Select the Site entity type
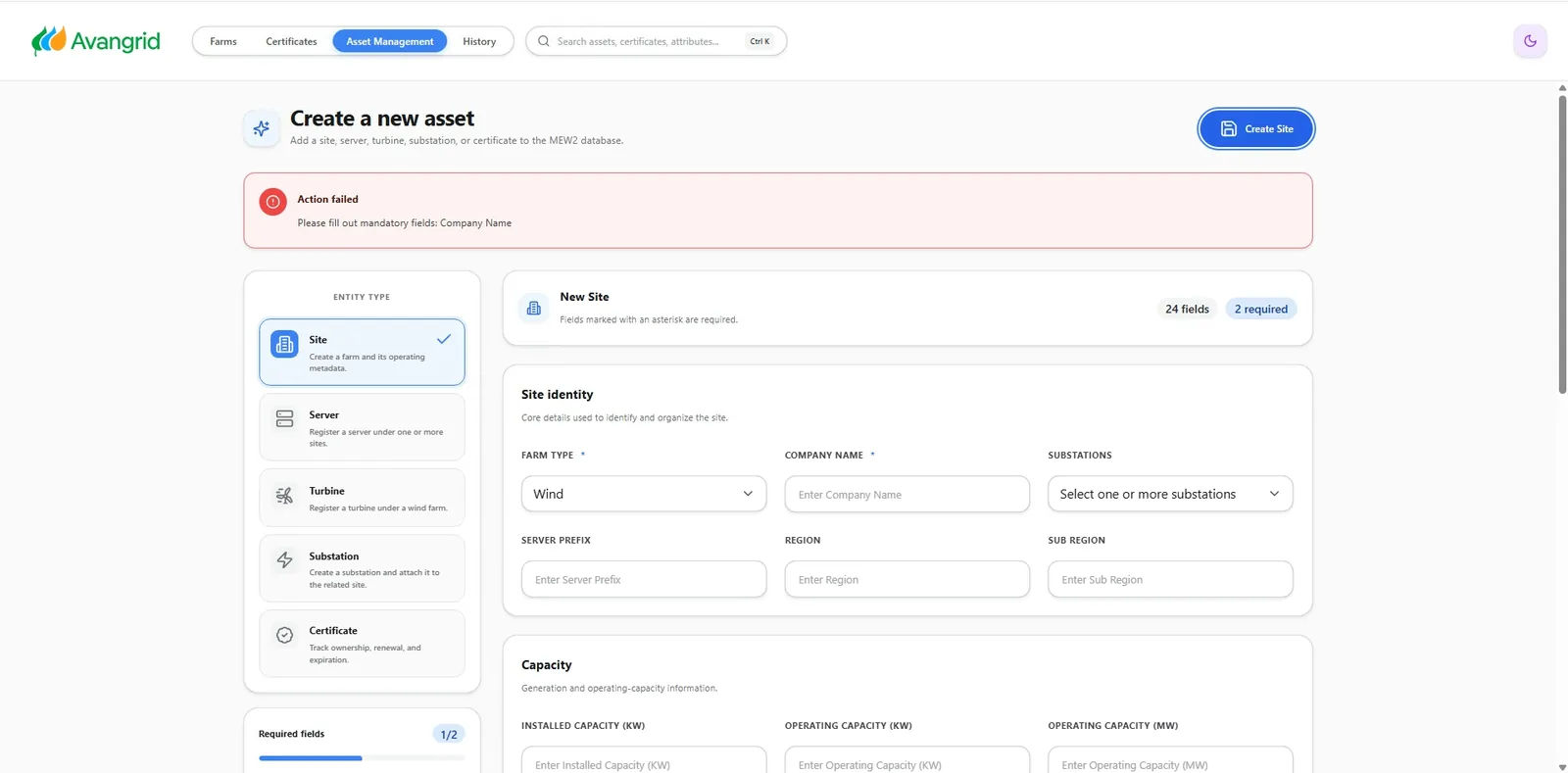Image resolution: width=1568 pixels, height=773 pixels. 362,352
